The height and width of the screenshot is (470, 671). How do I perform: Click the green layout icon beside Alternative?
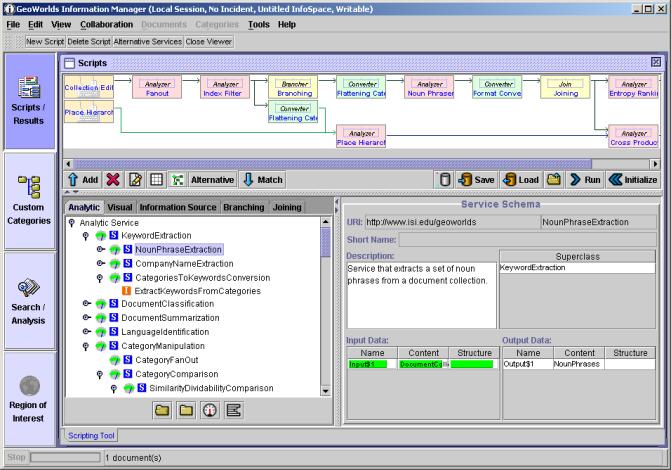[178, 180]
